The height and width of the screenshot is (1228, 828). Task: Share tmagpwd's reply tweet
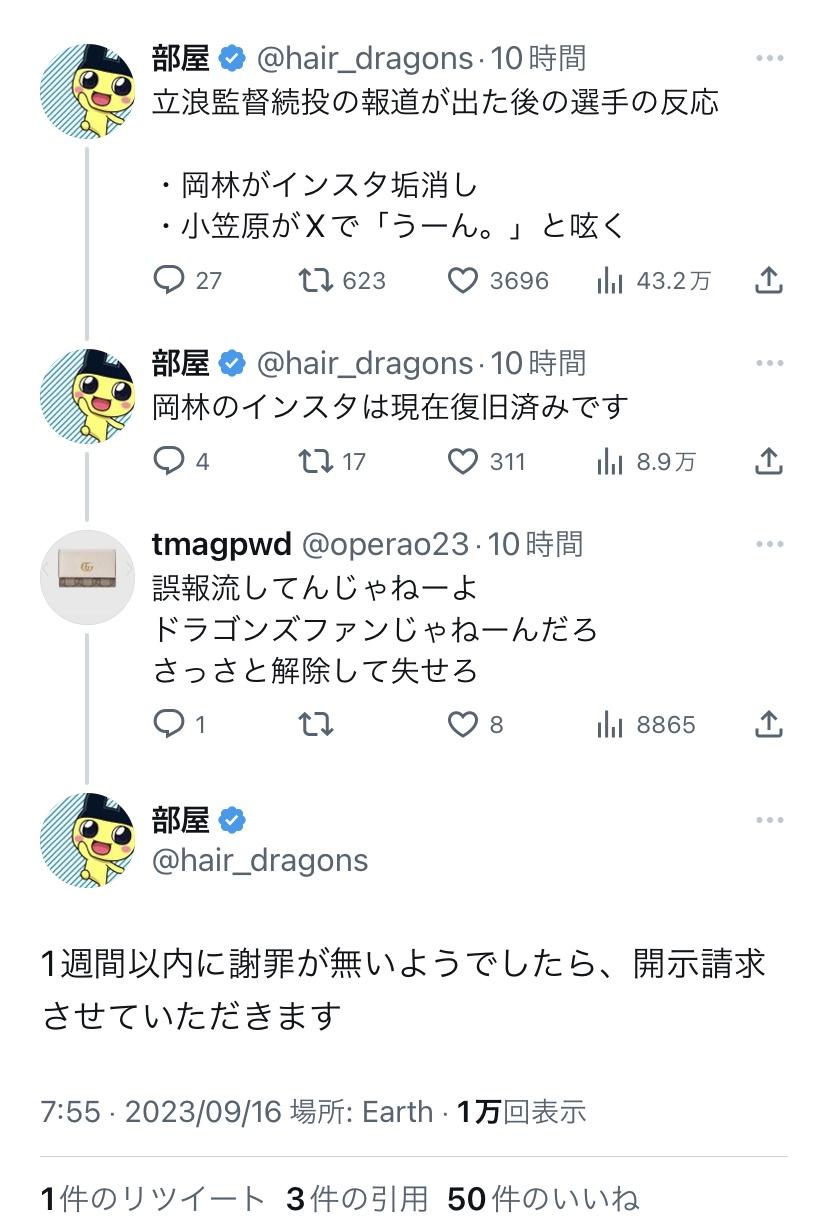tap(768, 724)
